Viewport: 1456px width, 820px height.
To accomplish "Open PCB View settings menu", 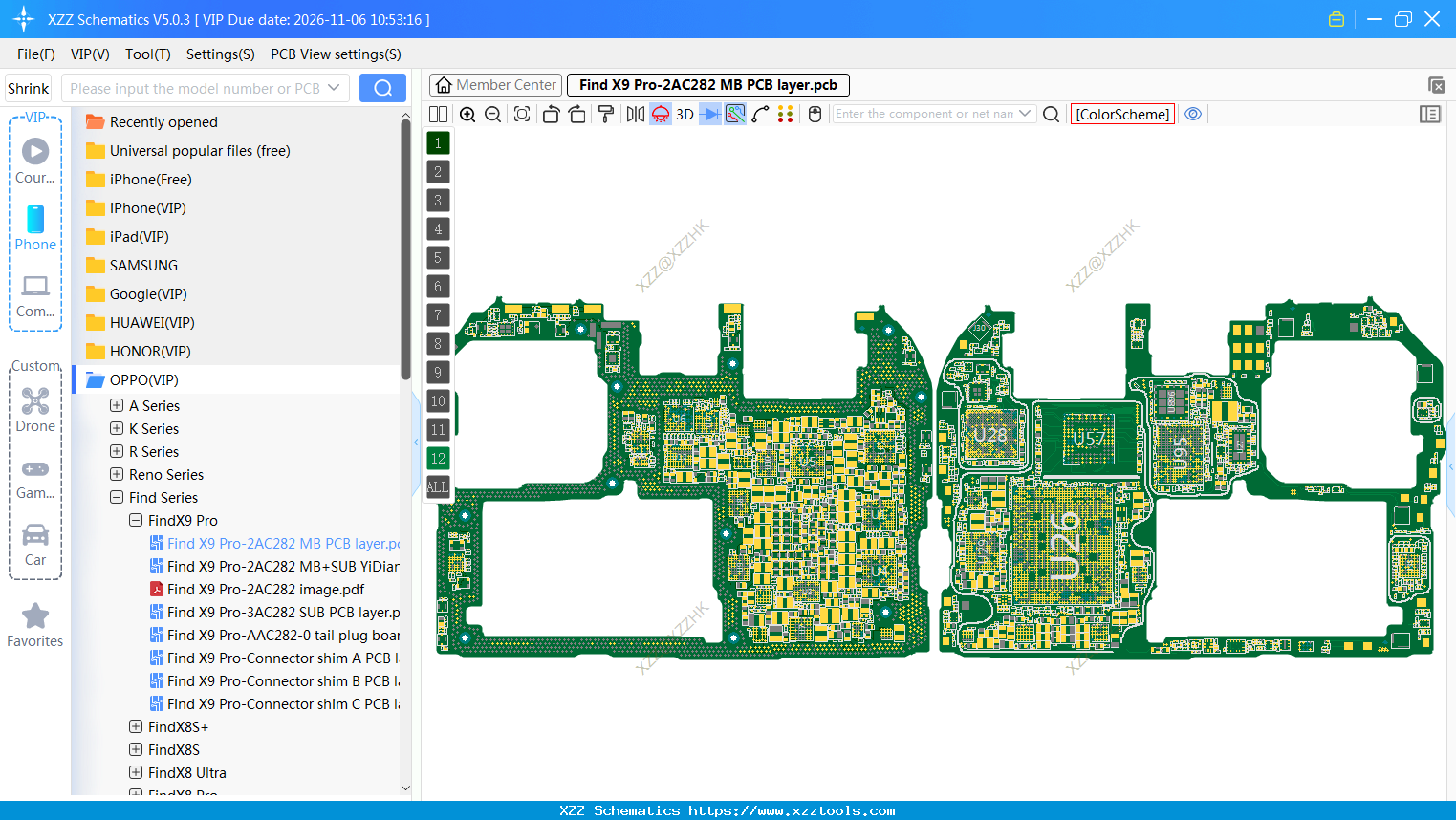I will [x=336, y=54].
